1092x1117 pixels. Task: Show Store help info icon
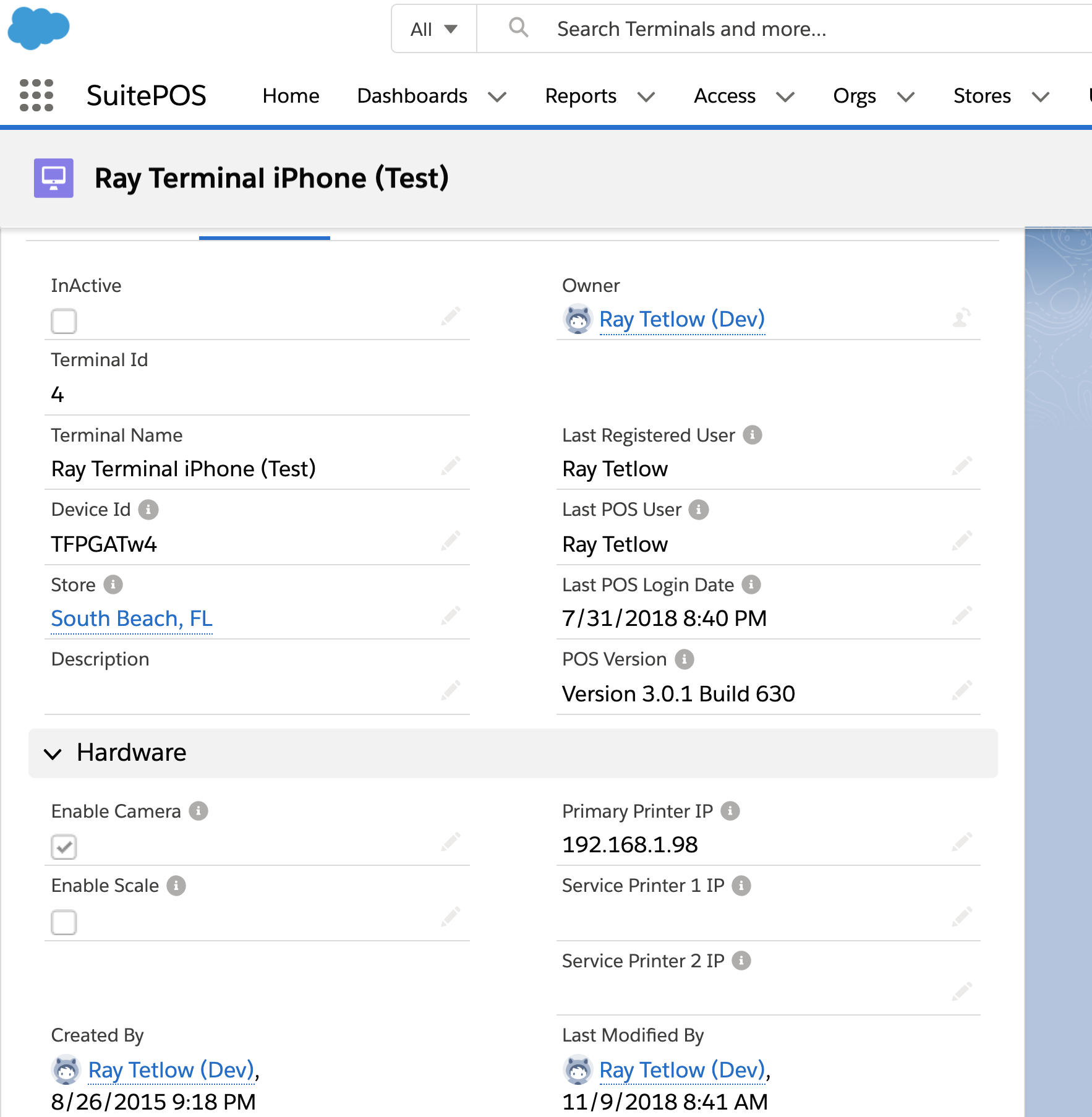[113, 584]
